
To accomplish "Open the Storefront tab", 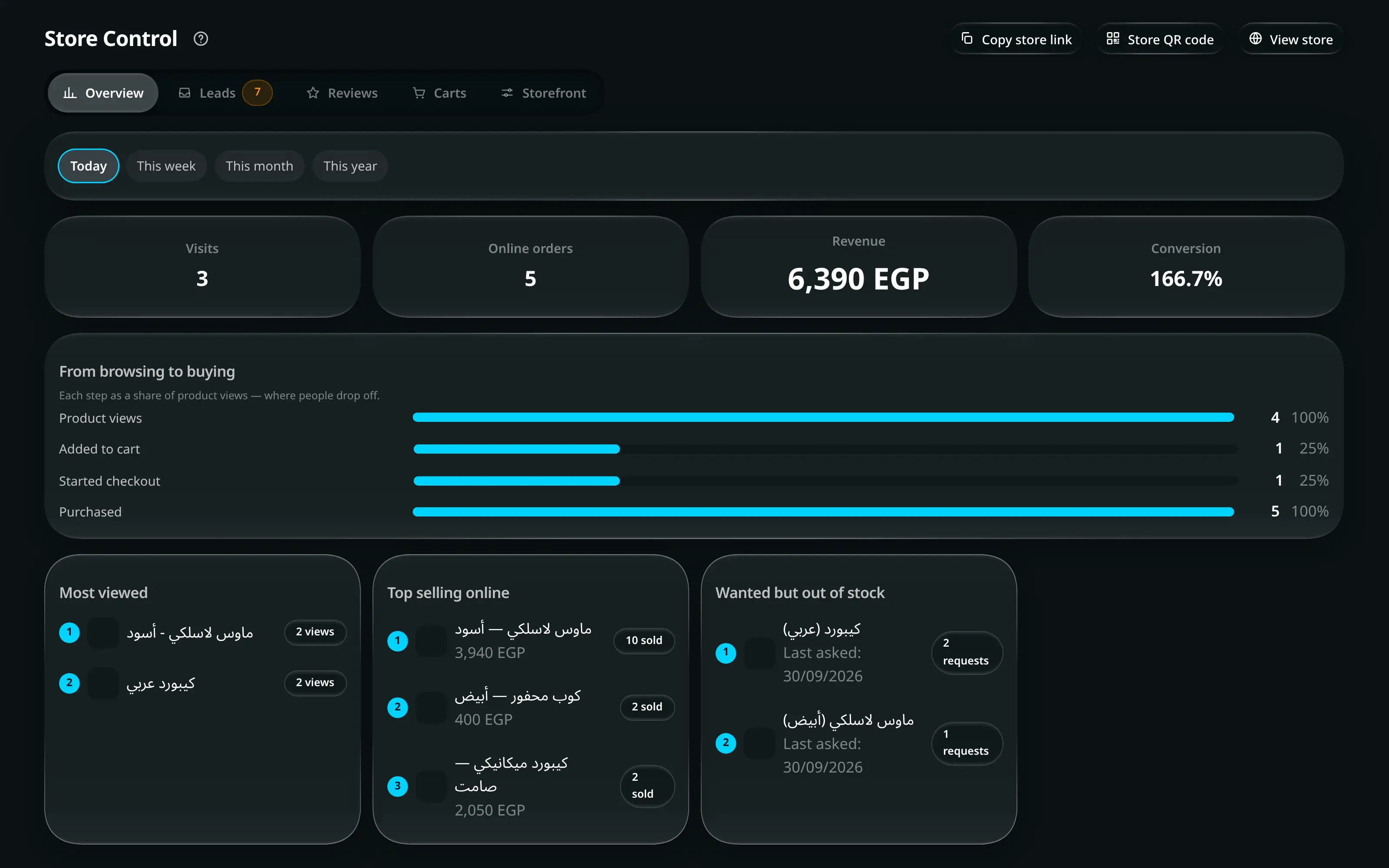I will click(x=544, y=92).
